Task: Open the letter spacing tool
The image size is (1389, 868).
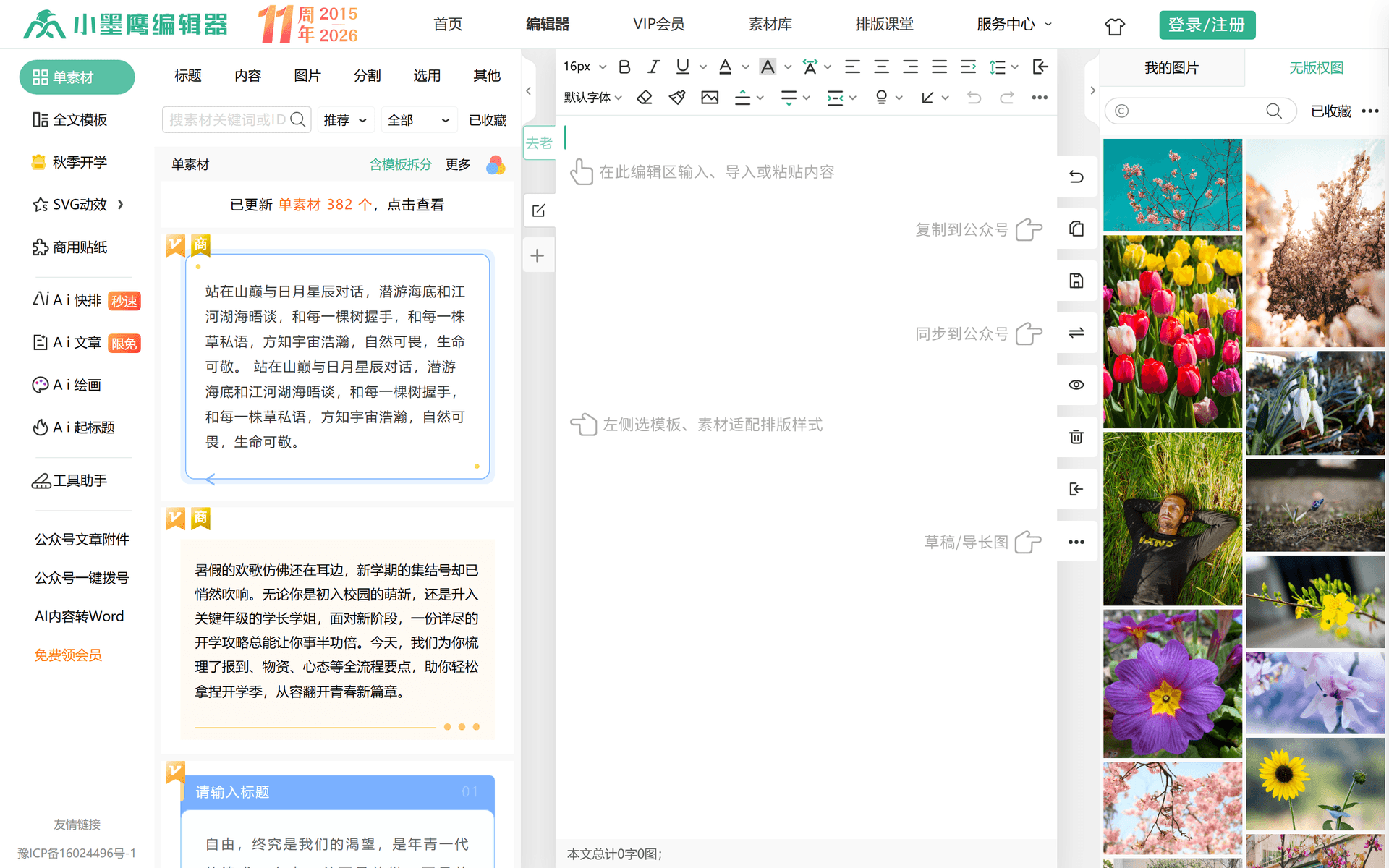Action: (810, 67)
